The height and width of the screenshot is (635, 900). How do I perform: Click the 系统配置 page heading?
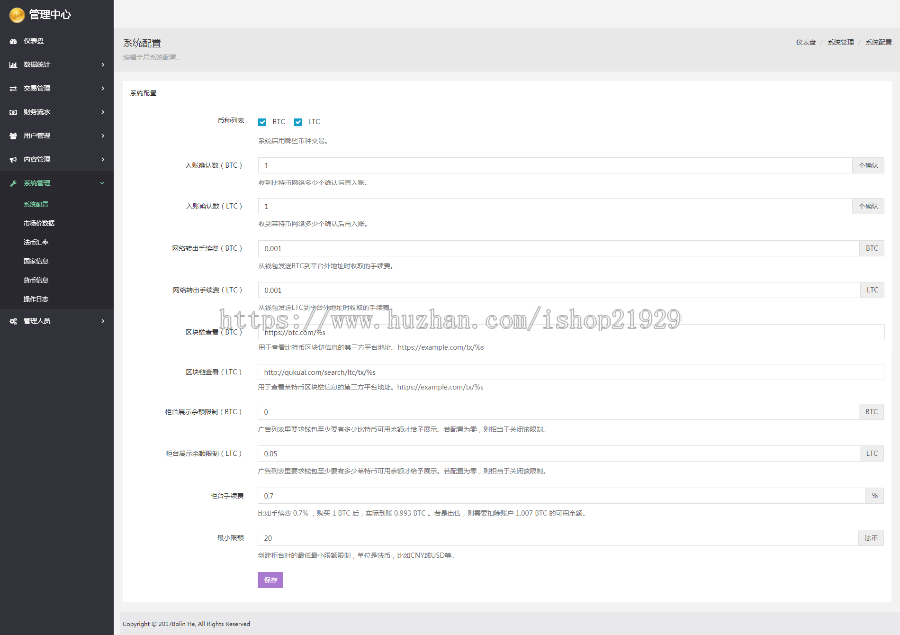click(142, 43)
